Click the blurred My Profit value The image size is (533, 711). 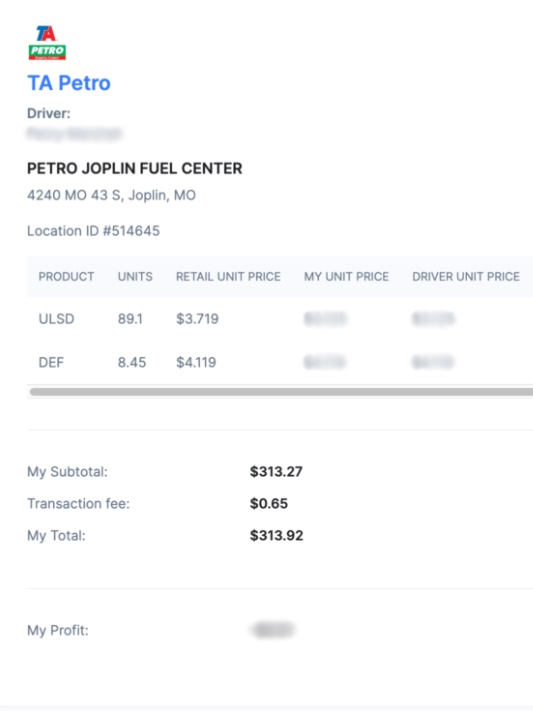(x=273, y=630)
